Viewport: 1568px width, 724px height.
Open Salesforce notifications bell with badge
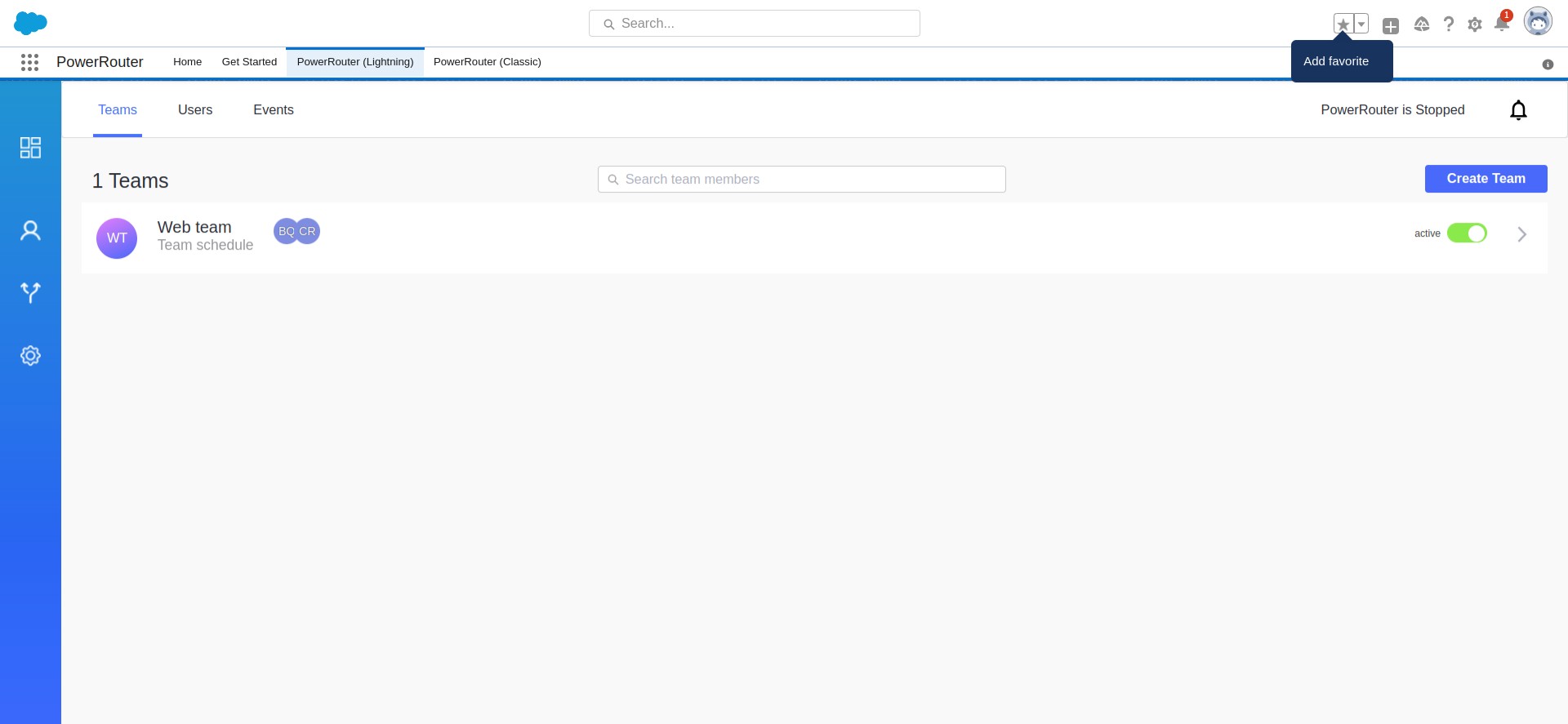click(x=1501, y=24)
